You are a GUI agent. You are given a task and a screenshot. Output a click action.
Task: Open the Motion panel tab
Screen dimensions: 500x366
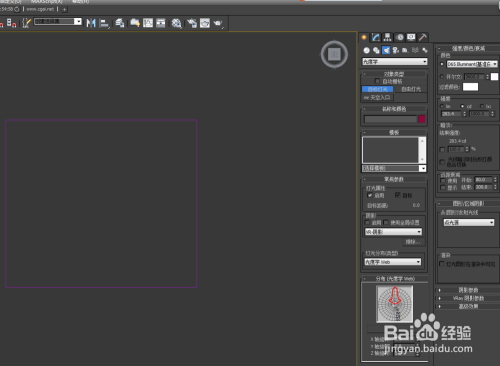399,37
